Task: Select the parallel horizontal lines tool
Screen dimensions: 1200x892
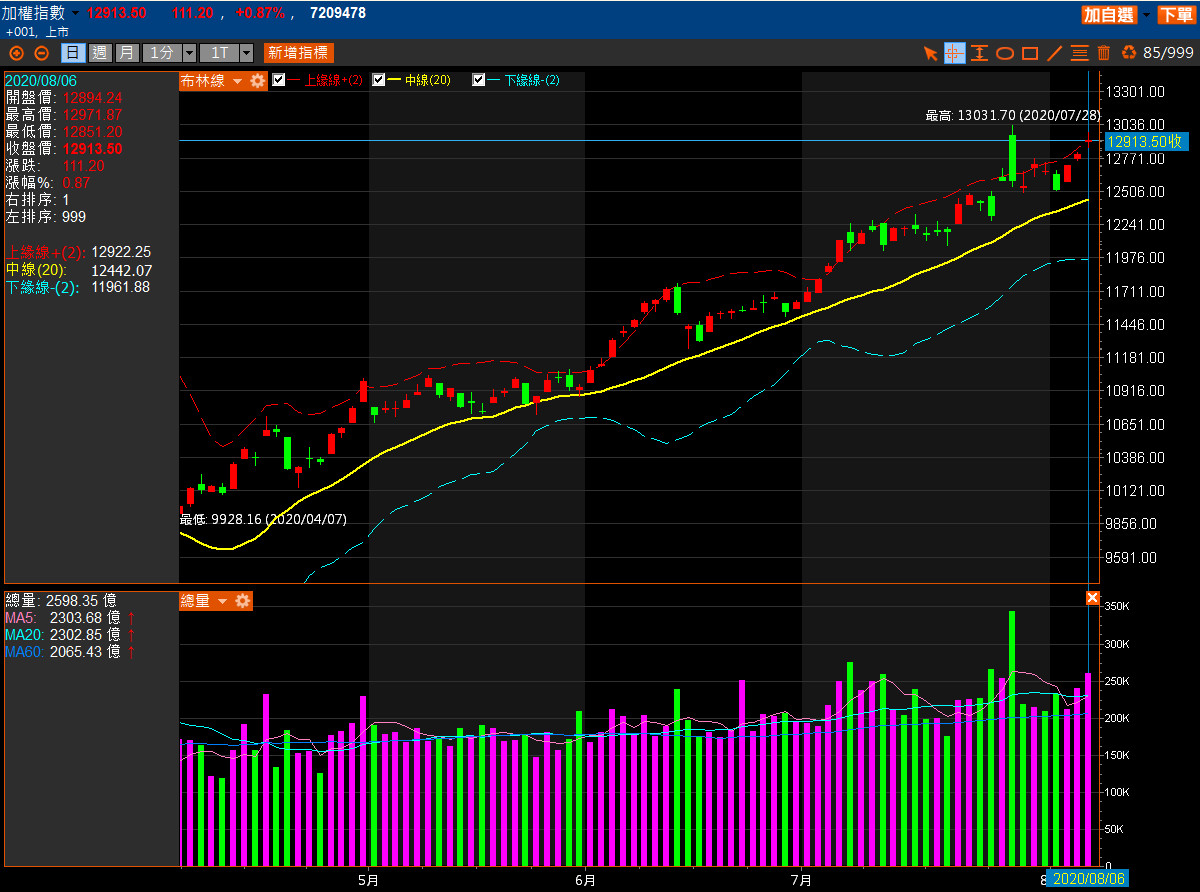Action: pos(1079,53)
